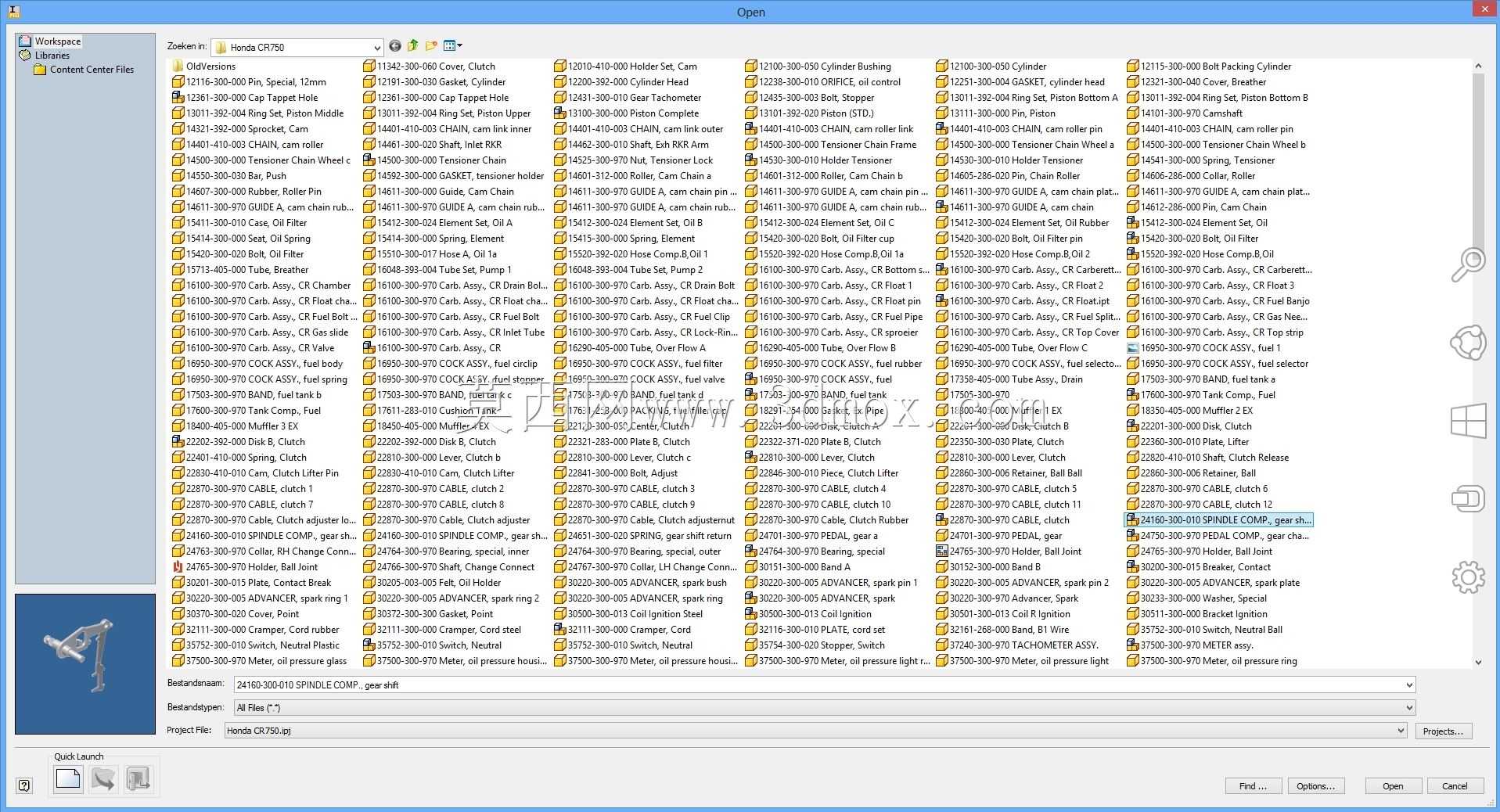Create a new folder
The image size is (1500, 812).
[x=431, y=46]
